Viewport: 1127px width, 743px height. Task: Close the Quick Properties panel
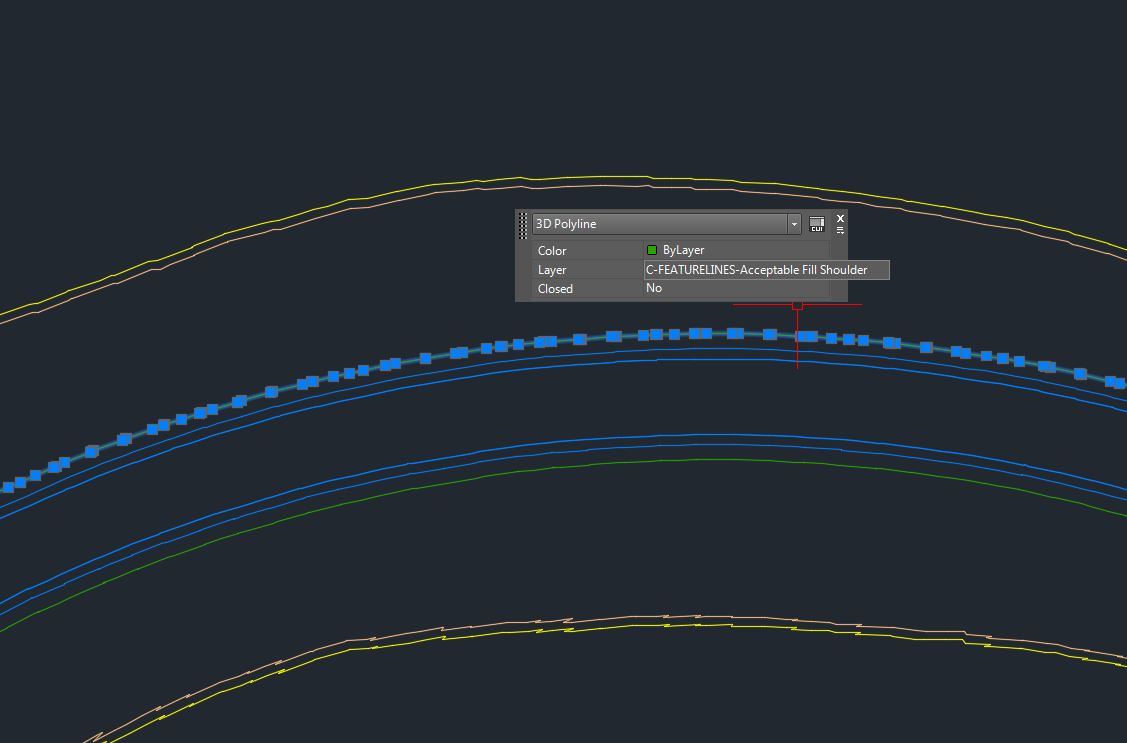coord(840,218)
